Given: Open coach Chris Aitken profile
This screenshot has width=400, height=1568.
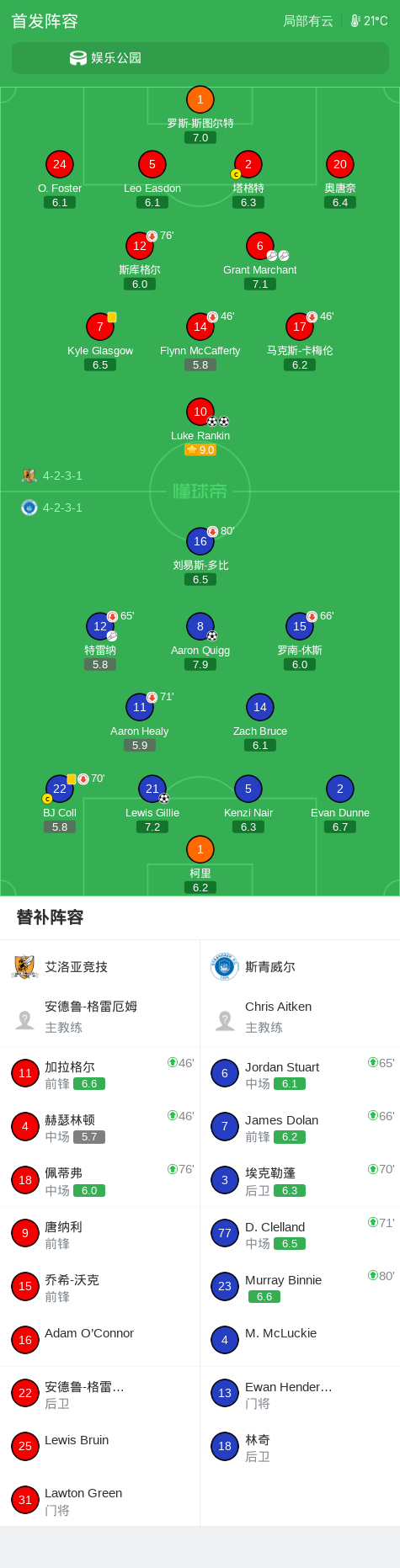Looking at the screenshot, I should [x=300, y=1016].
